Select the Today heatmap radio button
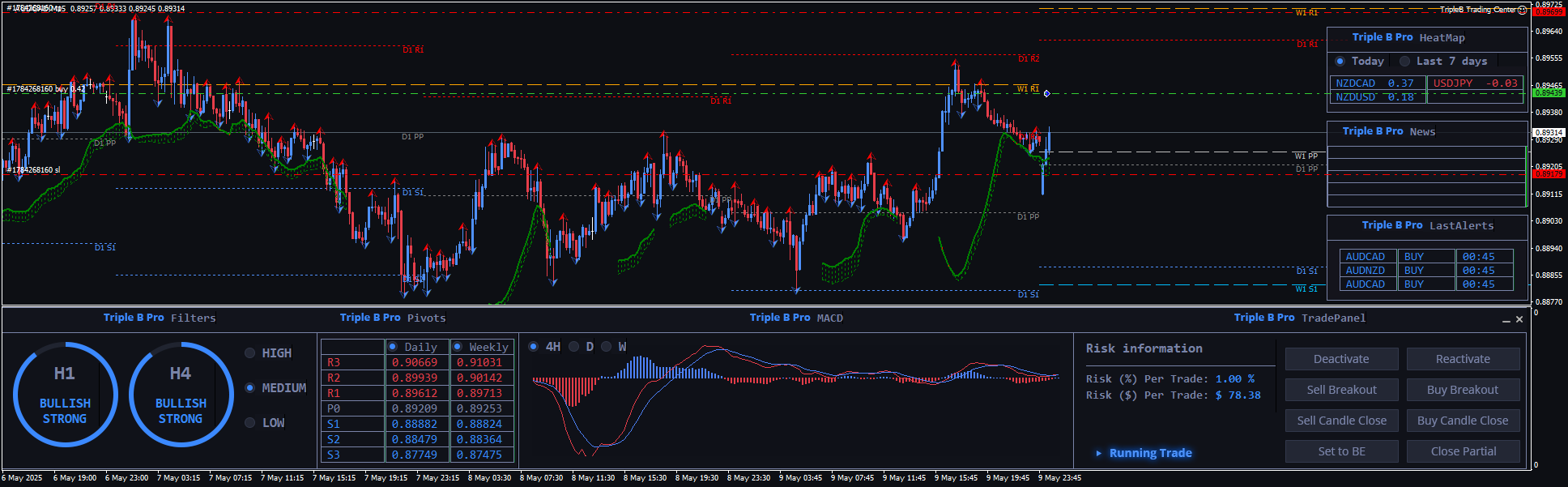Viewport: 1568px width, 487px height. pyautogui.click(x=1340, y=62)
